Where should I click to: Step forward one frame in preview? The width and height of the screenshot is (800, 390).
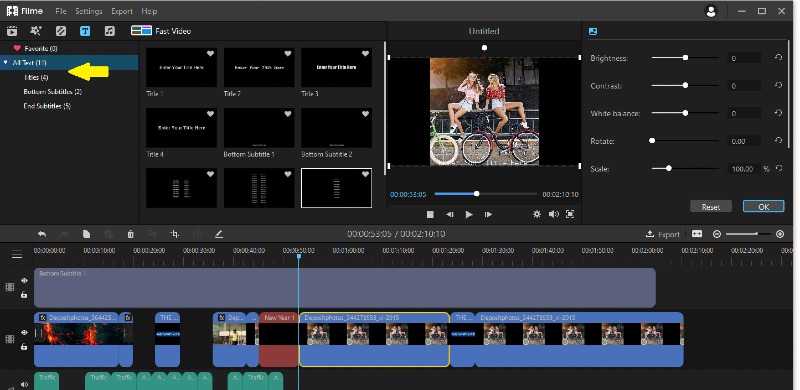click(x=488, y=214)
